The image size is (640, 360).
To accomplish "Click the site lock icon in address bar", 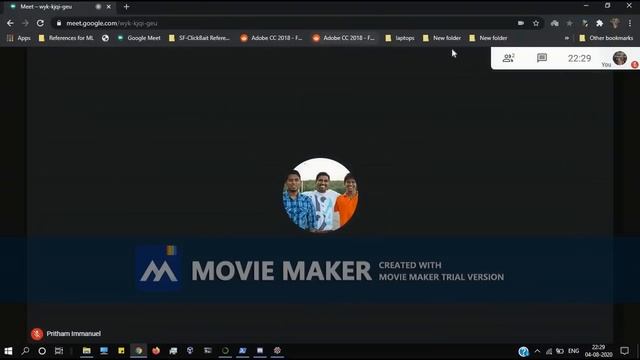I will coord(59,23).
